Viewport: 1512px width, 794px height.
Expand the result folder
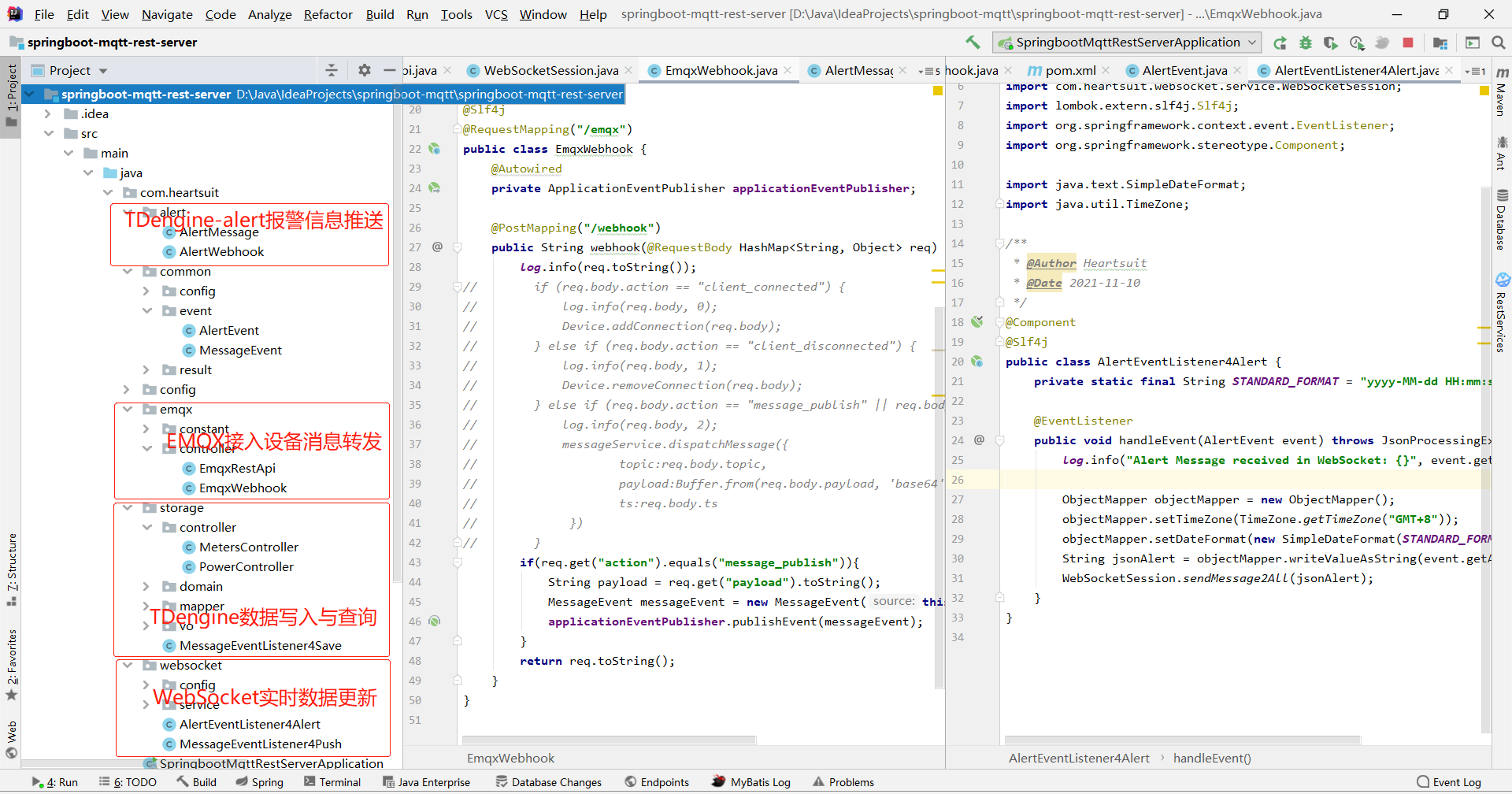click(x=146, y=369)
